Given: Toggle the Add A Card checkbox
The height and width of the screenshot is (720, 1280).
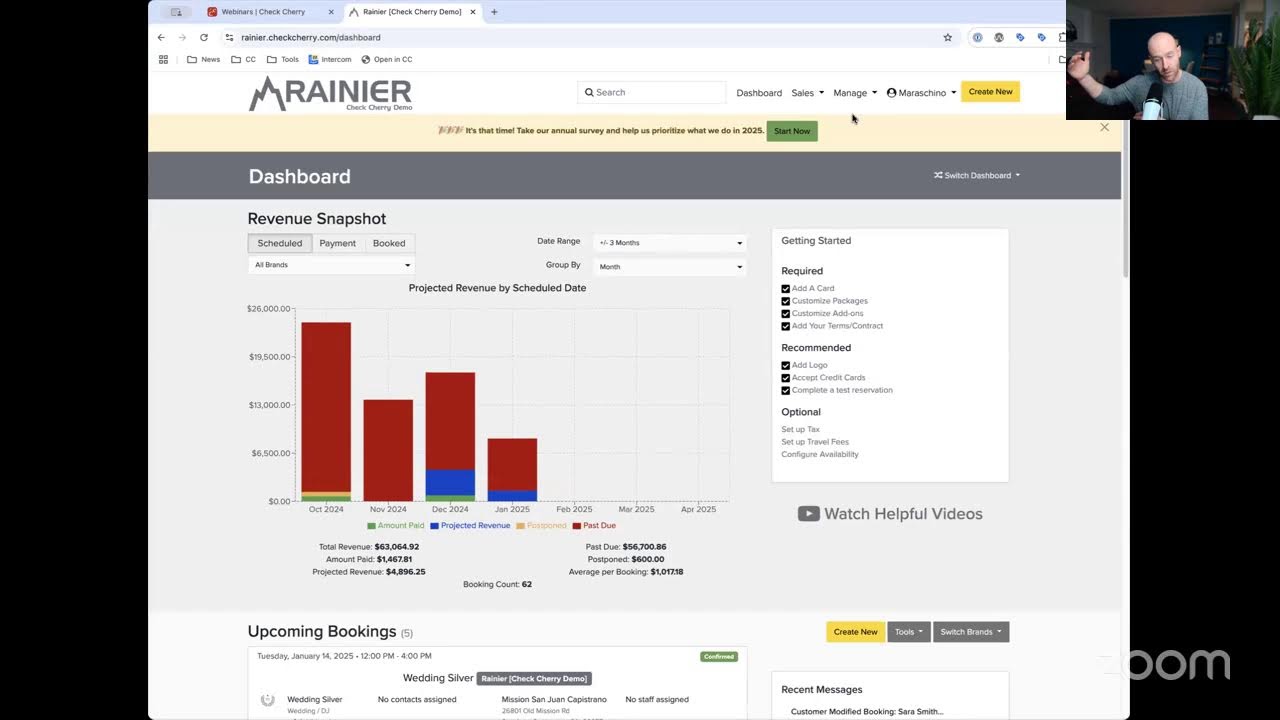Looking at the screenshot, I should pos(785,288).
